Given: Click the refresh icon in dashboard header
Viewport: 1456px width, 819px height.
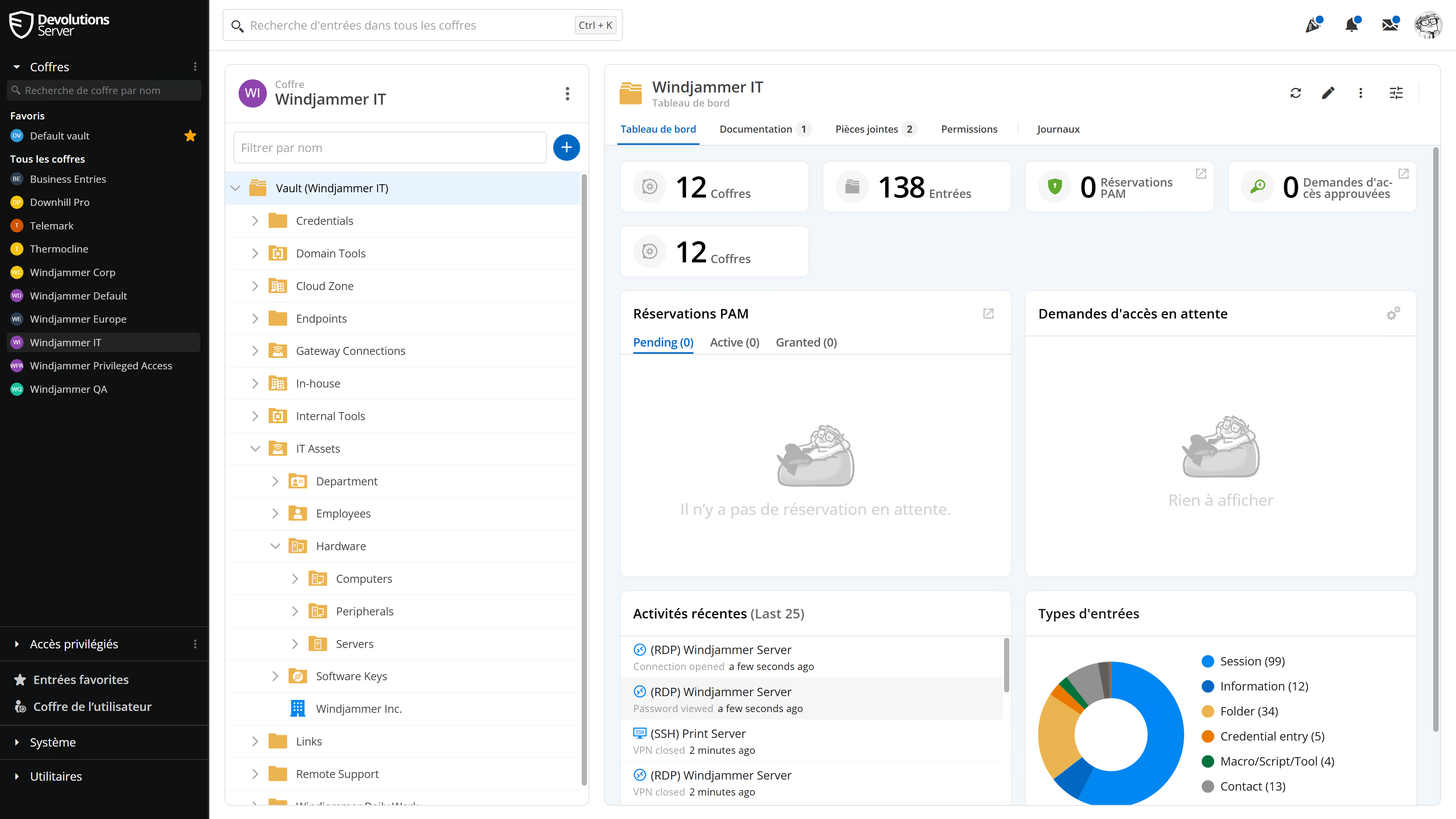Looking at the screenshot, I should (x=1296, y=93).
